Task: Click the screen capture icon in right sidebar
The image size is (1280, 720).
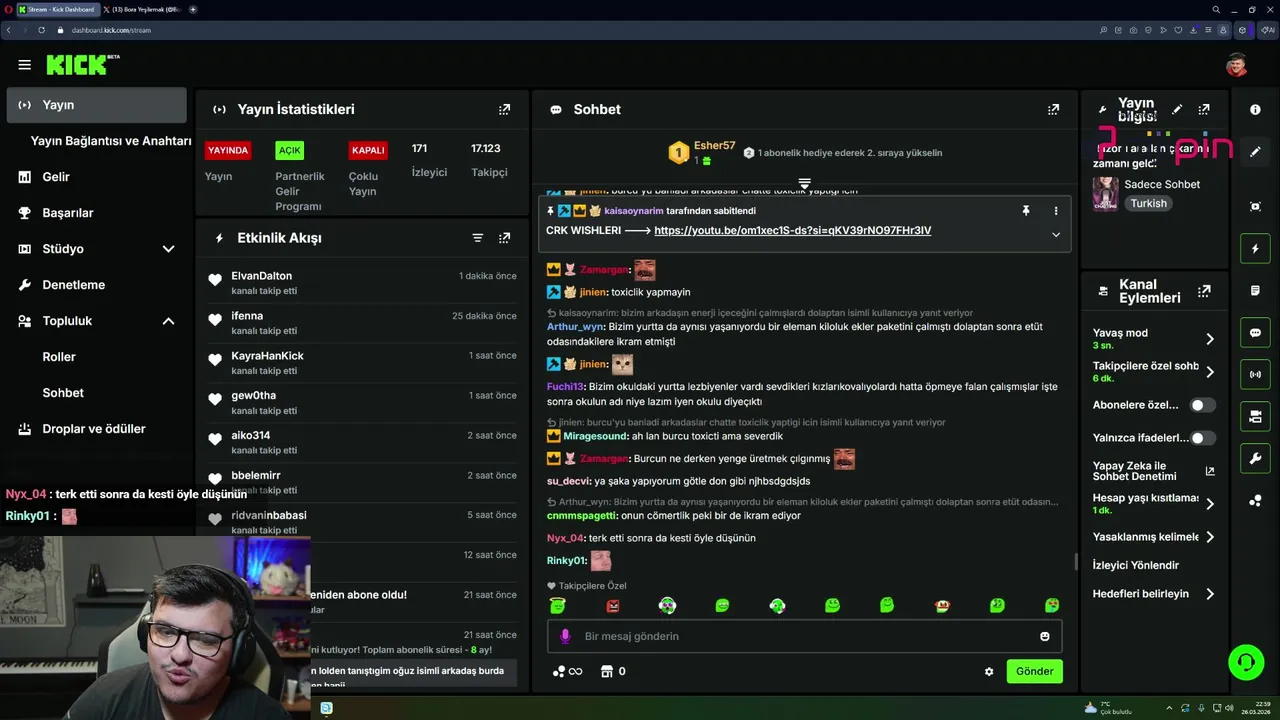Action: (x=1255, y=206)
